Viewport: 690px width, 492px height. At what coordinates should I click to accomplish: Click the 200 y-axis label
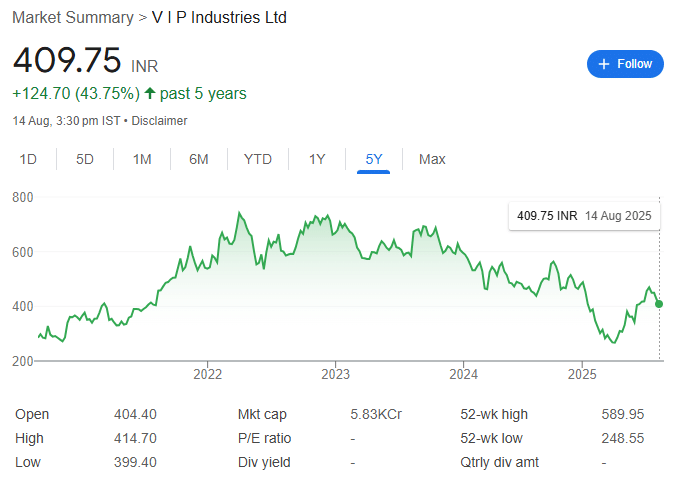(x=23, y=361)
